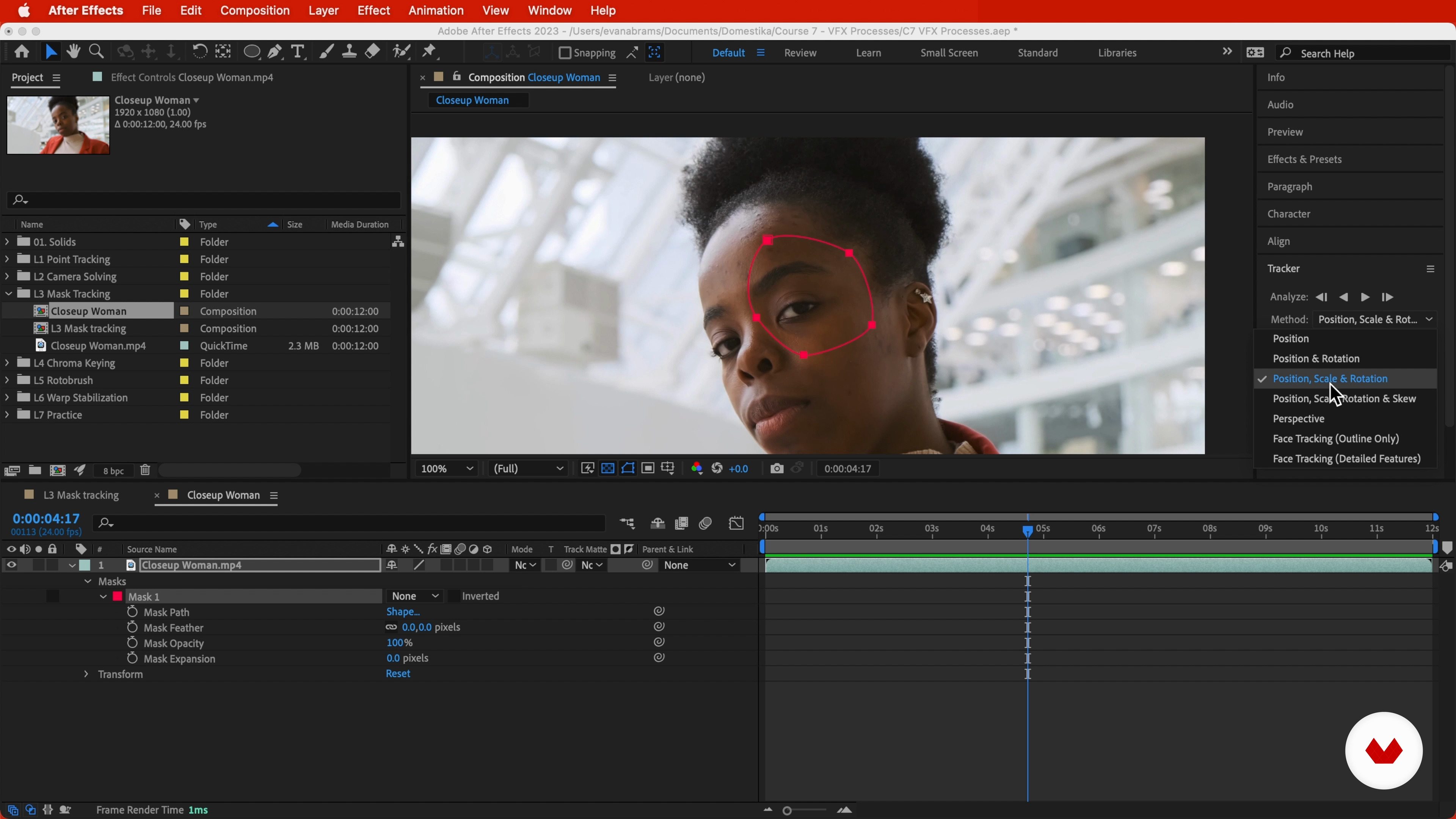The width and height of the screenshot is (1456, 819).
Task: Click the Mask Path Shape... link
Action: [x=403, y=612]
